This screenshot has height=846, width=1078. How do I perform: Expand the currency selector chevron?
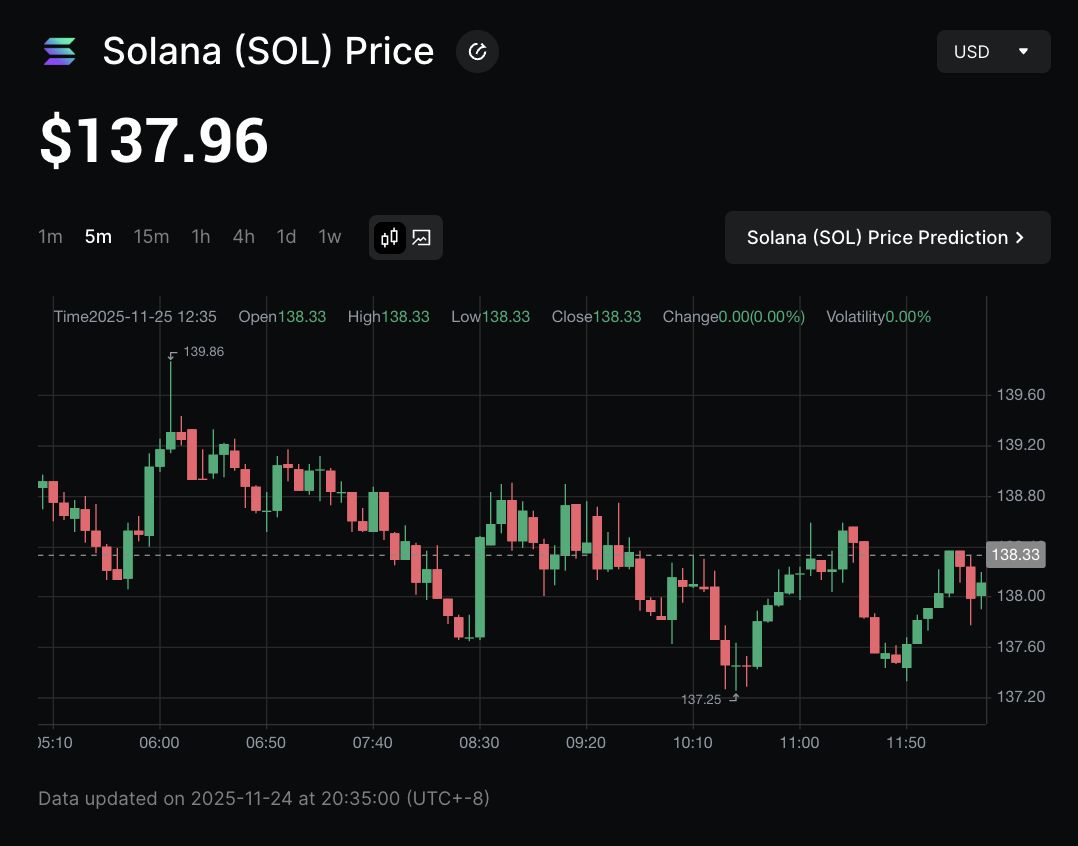click(1023, 52)
